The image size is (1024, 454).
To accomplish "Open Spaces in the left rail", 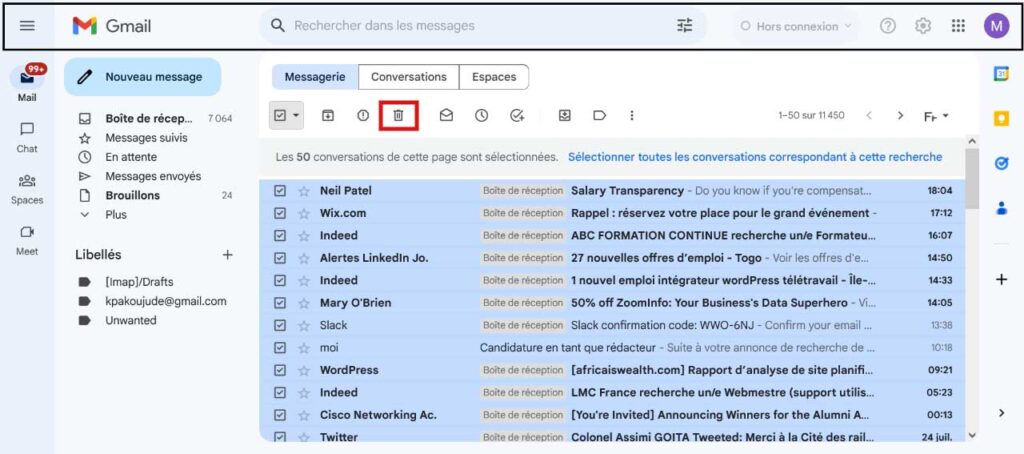I will (27, 189).
